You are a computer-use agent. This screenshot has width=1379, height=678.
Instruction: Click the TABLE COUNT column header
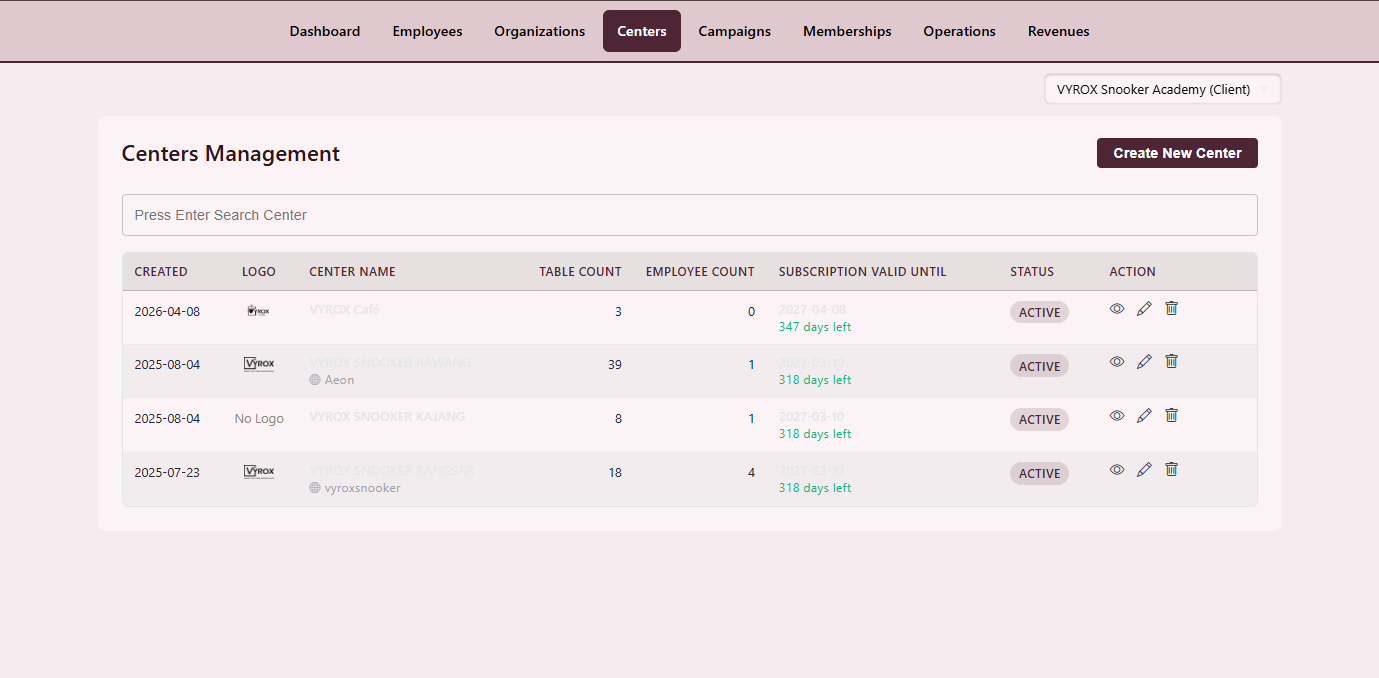click(580, 272)
